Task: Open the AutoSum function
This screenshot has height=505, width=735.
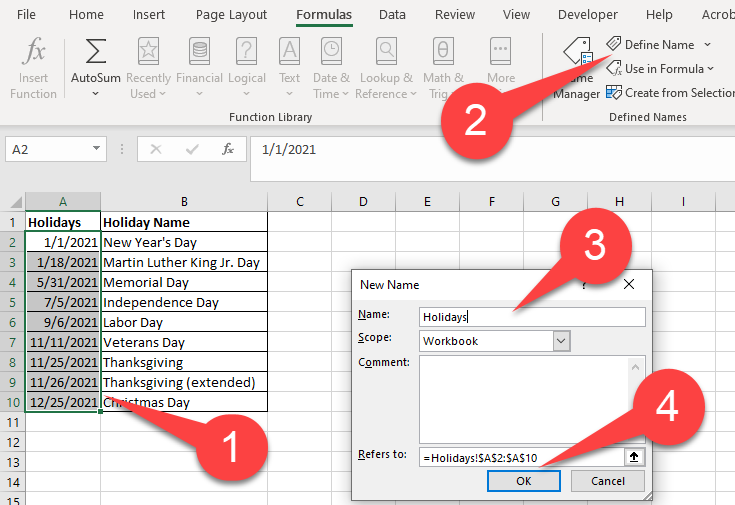Action: [x=96, y=68]
